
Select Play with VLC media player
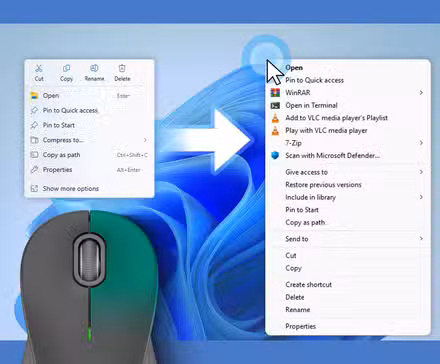pyautogui.click(x=326, y=130)
